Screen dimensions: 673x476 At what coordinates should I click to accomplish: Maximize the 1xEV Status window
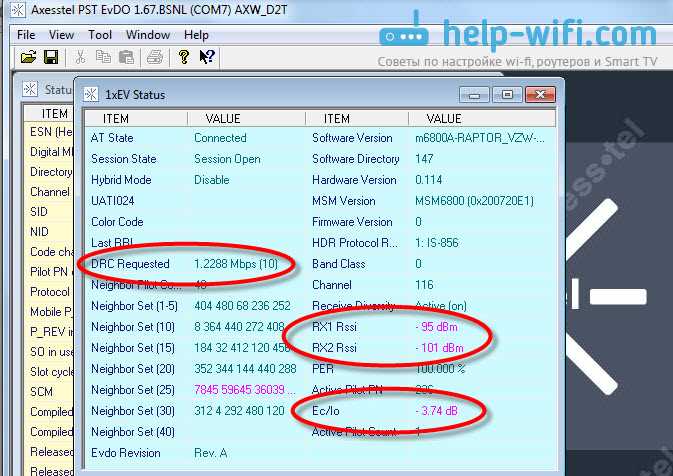[507, 94]
